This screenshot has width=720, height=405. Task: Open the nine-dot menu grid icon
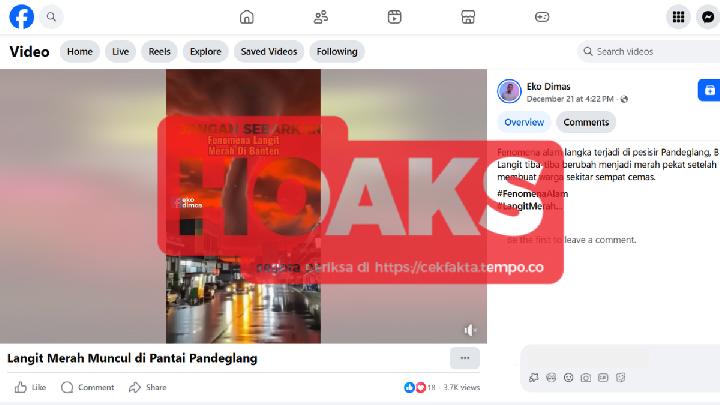pos(678,17)
